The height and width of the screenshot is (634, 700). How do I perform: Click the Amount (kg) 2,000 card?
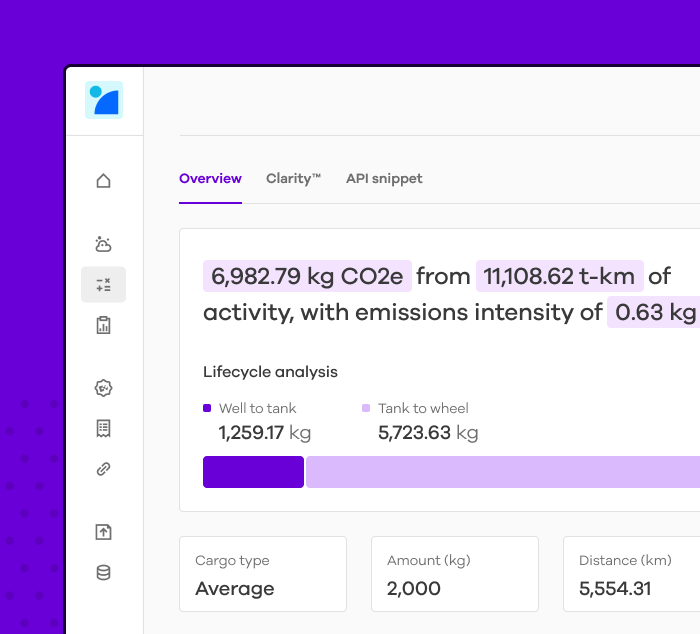click(x=455, y=574)
